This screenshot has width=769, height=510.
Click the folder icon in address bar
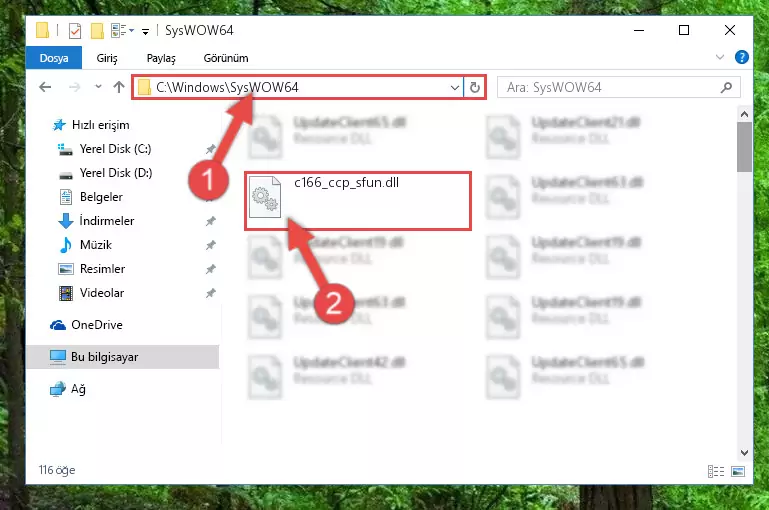coord(144,87)
